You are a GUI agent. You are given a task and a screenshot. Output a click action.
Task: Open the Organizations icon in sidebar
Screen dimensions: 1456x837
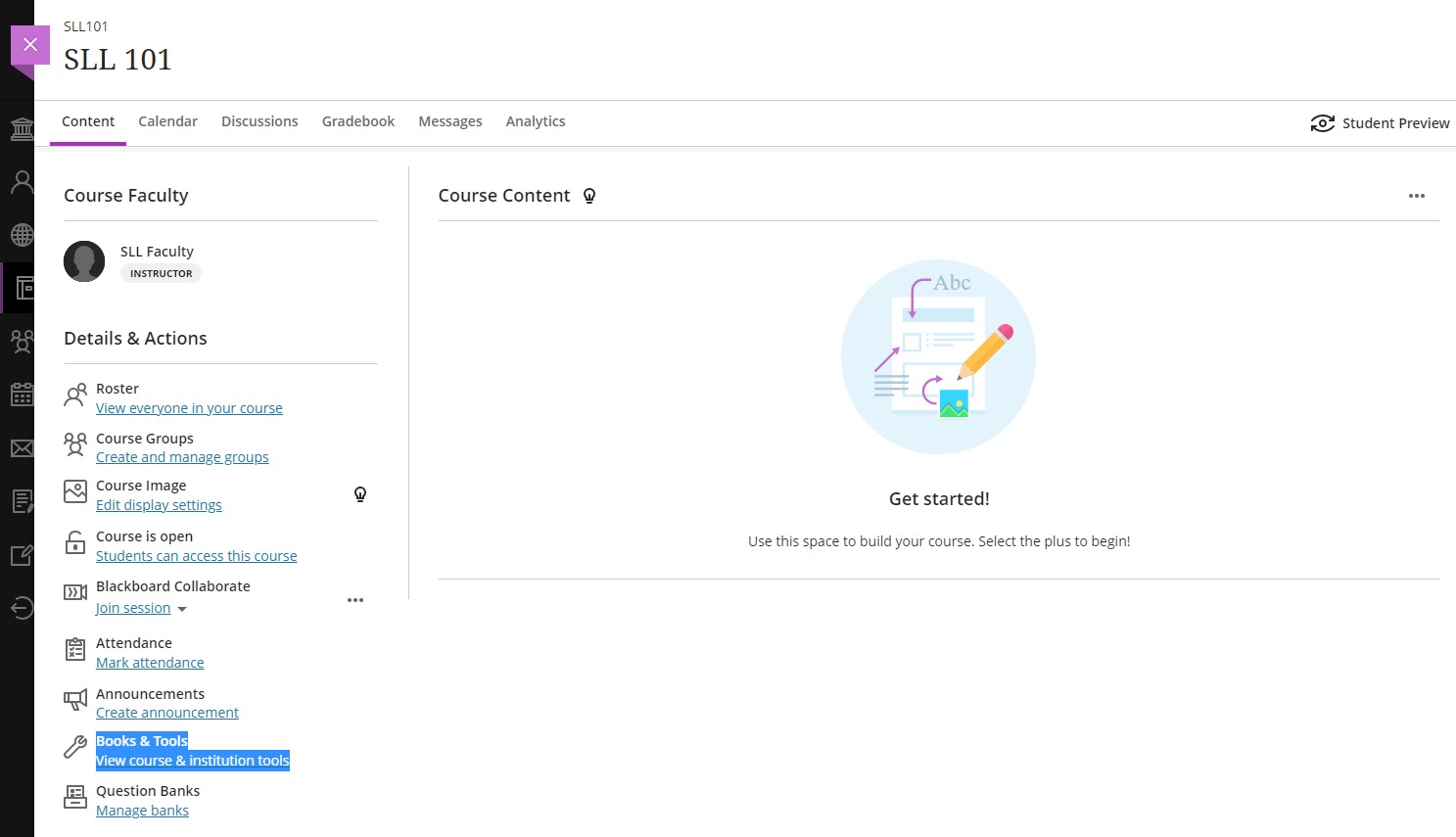click(x=22, y=342)
